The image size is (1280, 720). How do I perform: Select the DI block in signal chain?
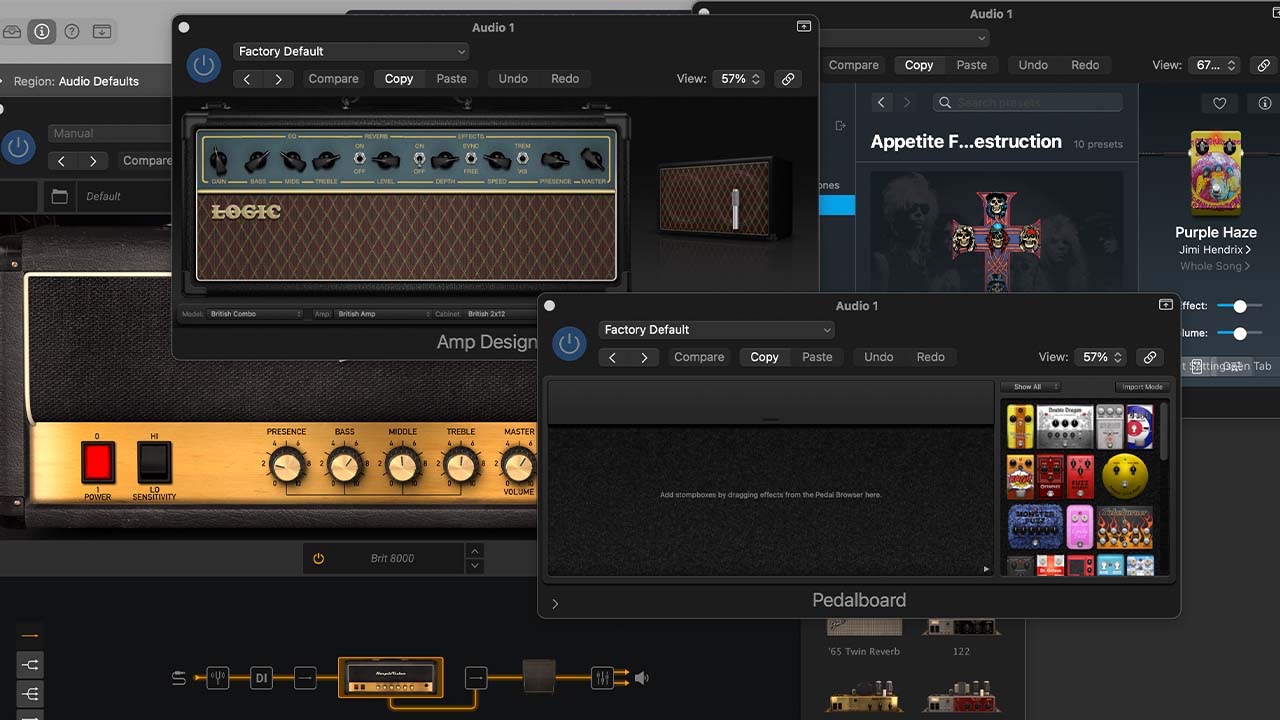[x=261, y=678]
